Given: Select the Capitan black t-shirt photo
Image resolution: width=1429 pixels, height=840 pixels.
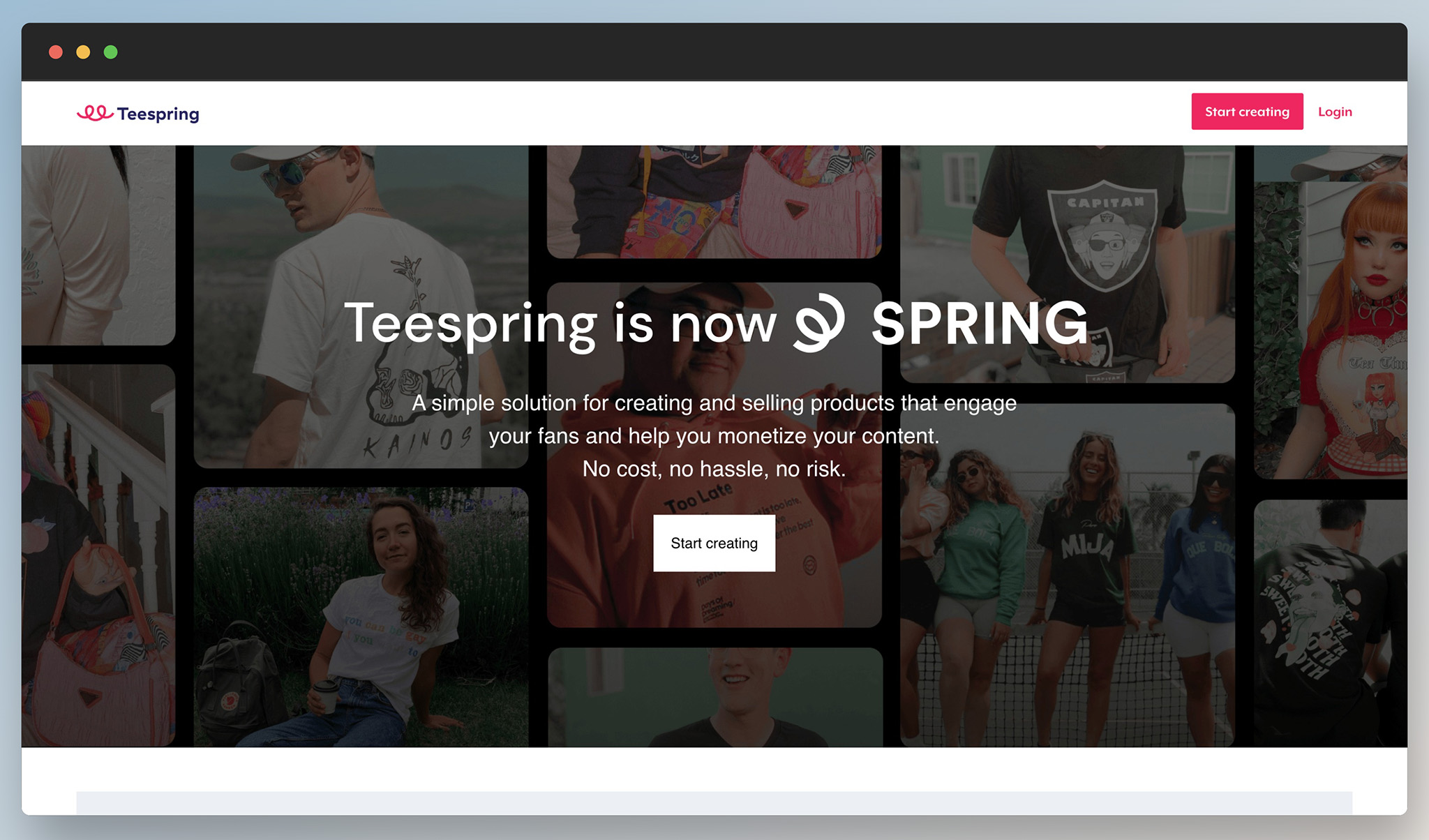Looking at the screenshot, I should [x=1068, y=264].
